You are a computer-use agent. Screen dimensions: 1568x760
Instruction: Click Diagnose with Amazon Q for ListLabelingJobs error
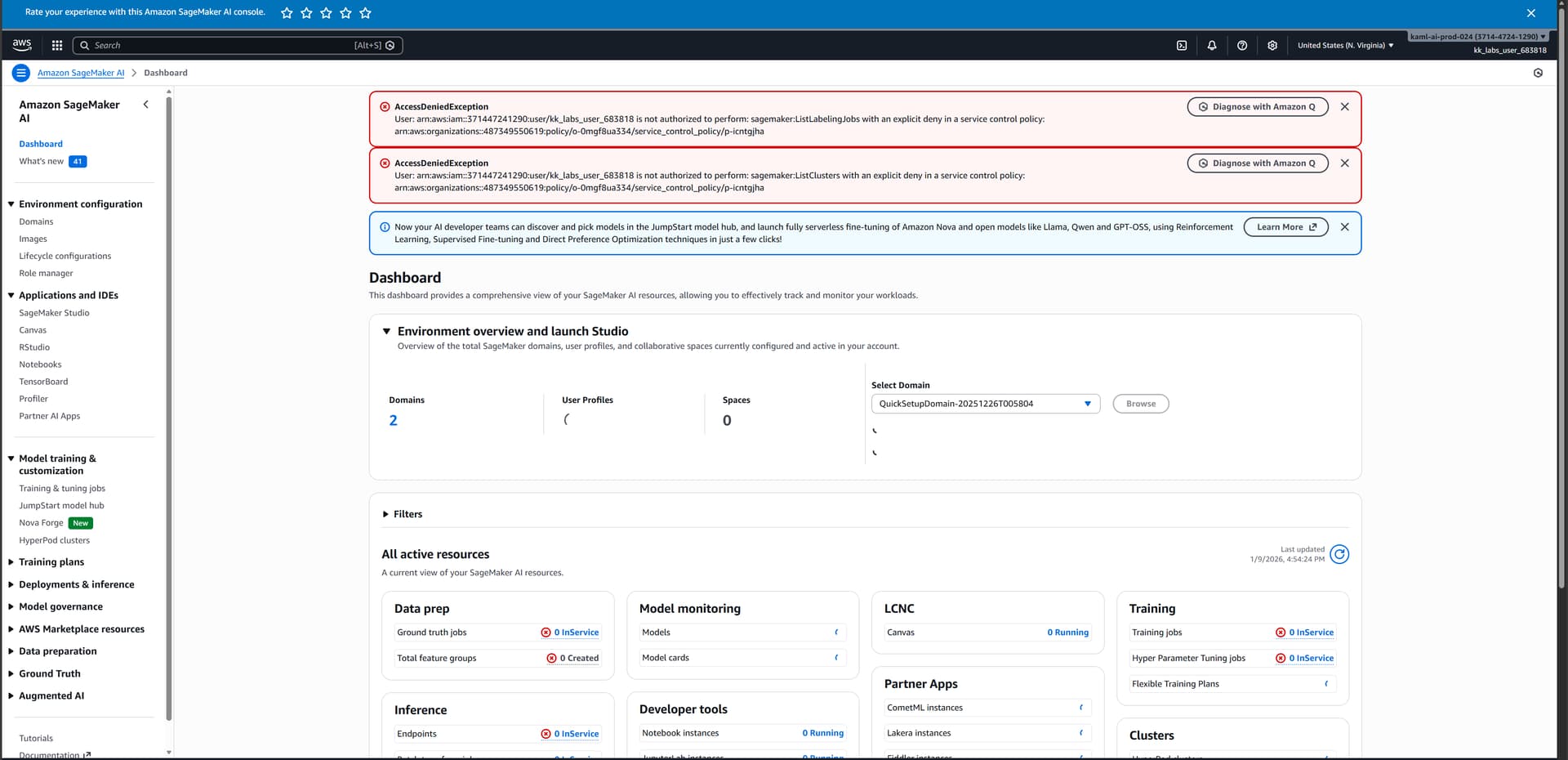coord(1258,107)
